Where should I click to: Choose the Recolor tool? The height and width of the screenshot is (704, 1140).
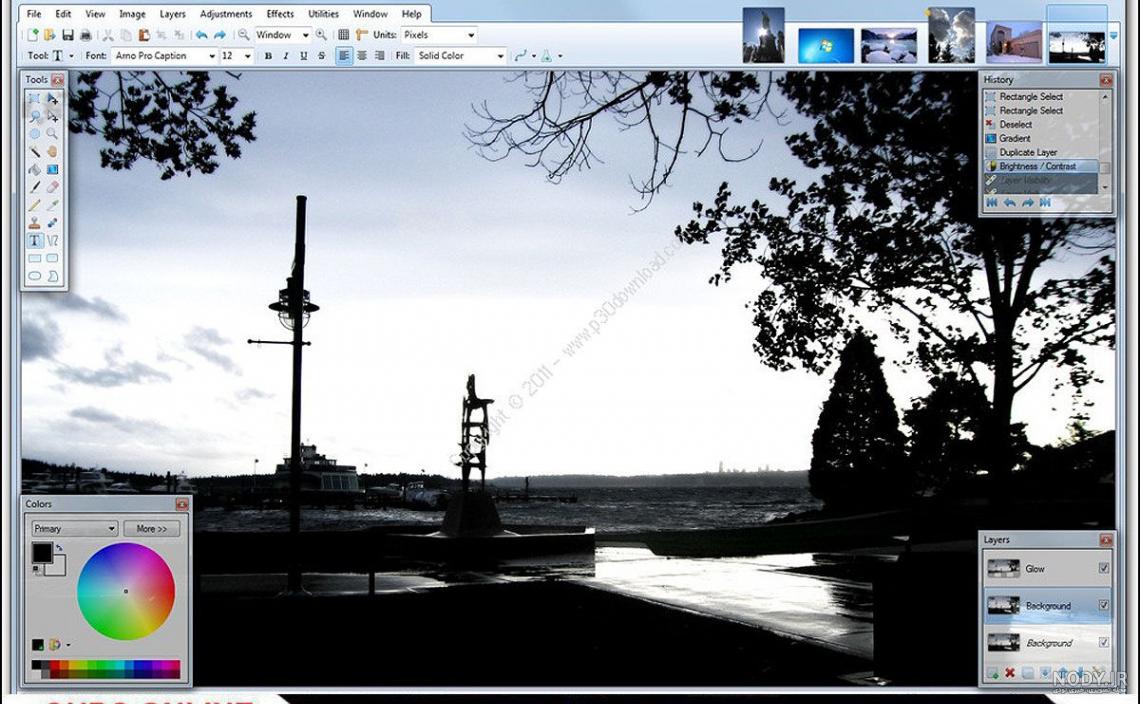pyautogui.click(x=52, y=223)
